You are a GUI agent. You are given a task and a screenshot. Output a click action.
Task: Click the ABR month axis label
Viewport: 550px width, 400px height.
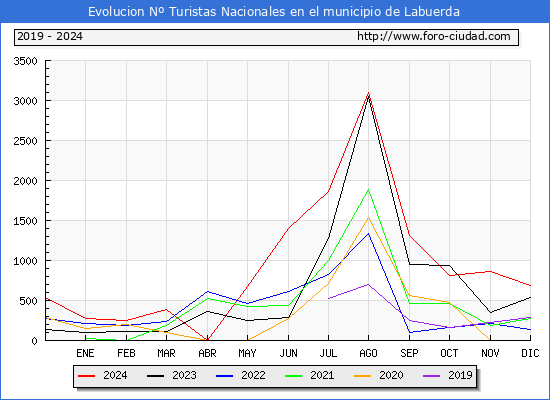207,353
